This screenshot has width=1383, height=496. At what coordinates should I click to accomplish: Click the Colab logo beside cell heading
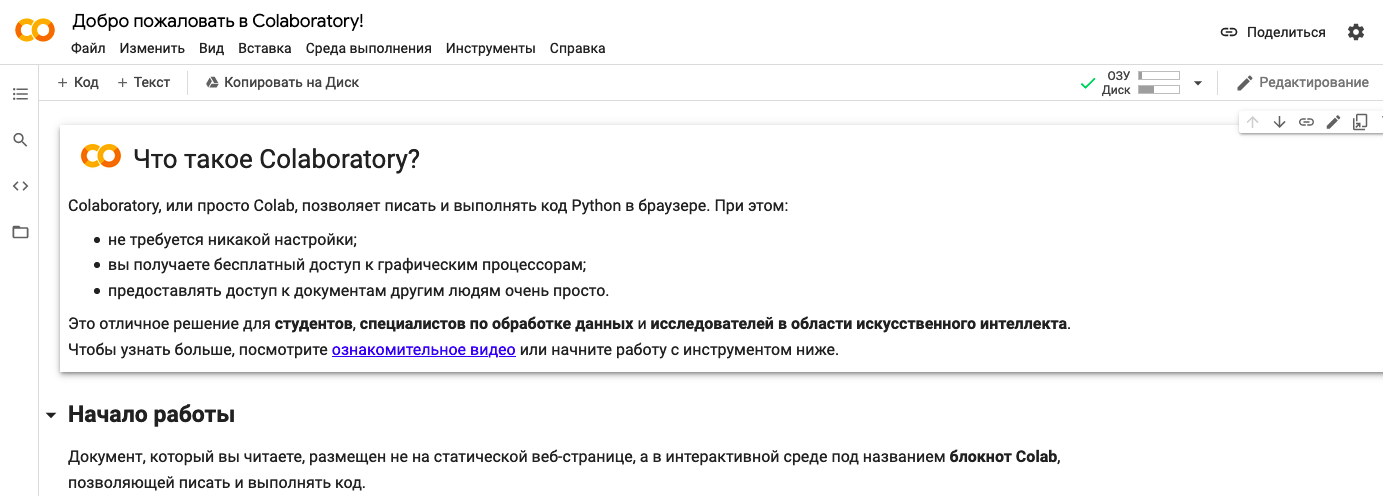coord(101,156)
